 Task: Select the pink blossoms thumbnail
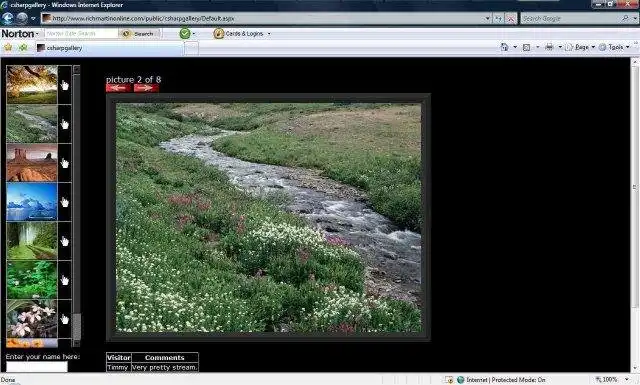[x=32, y=318]
